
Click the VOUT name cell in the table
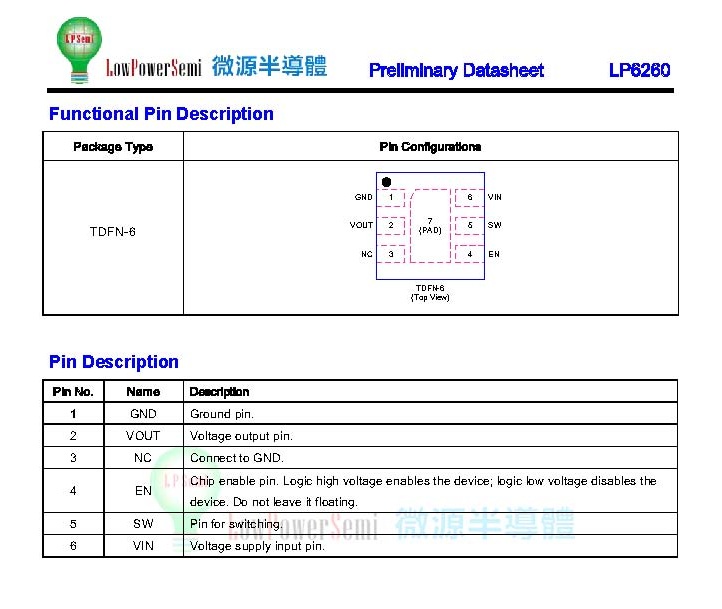coord(143,436)
